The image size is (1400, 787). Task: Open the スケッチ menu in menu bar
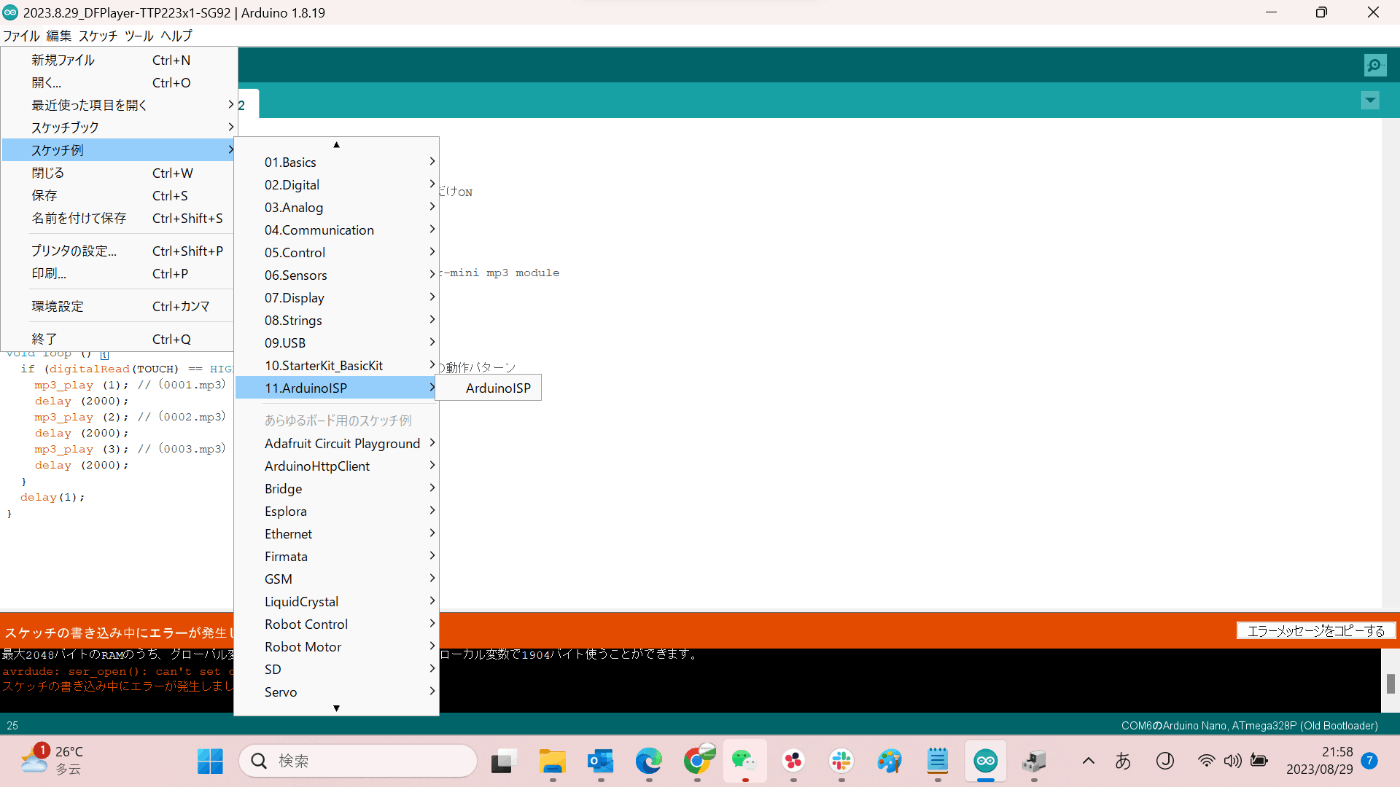click(98, 36)
